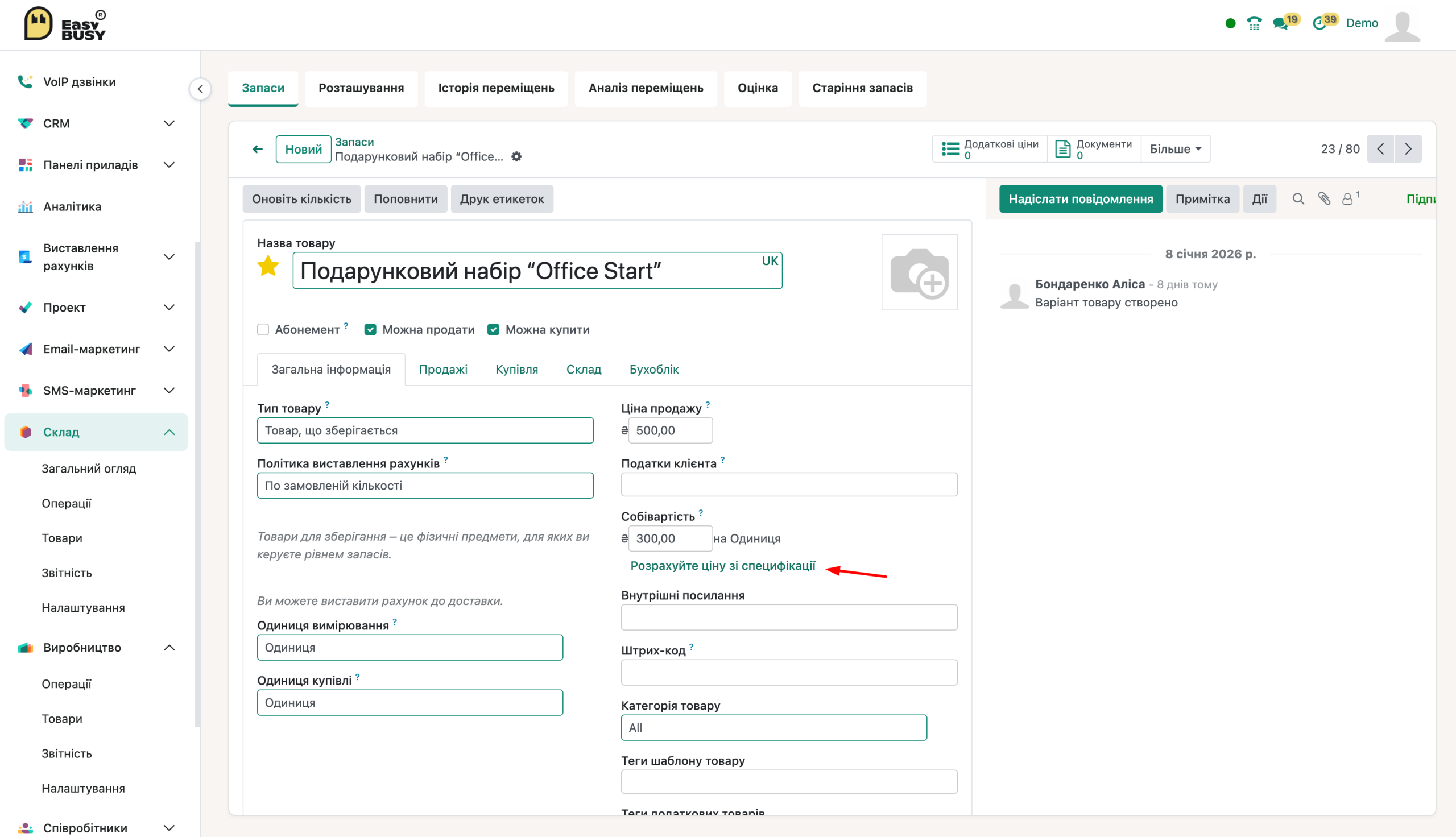Go to previous record arrow
Viewport: 1456px width, 837px height.
(1380, 150)
